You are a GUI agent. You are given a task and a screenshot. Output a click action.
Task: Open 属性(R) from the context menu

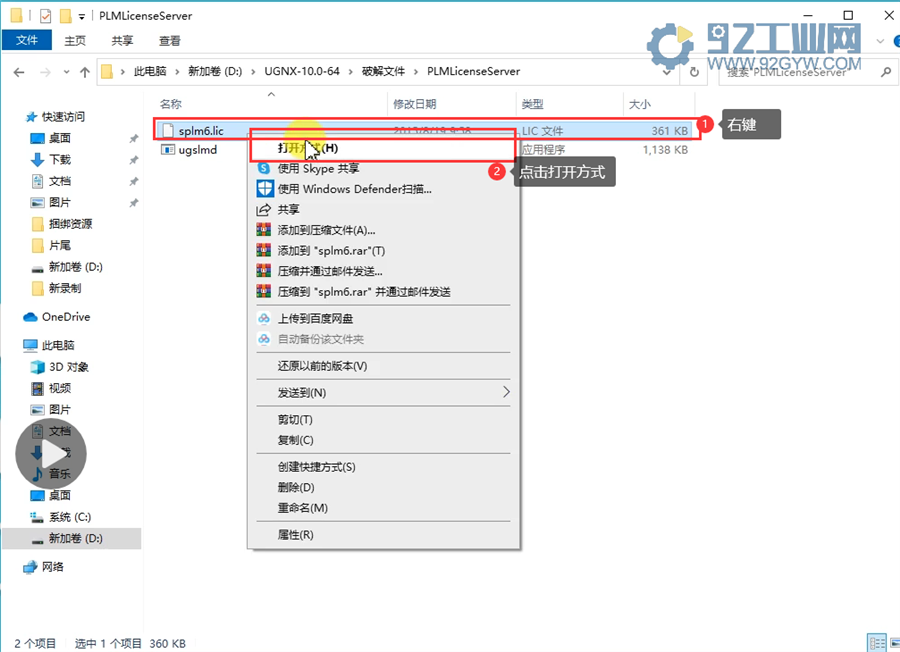(383, 535)
